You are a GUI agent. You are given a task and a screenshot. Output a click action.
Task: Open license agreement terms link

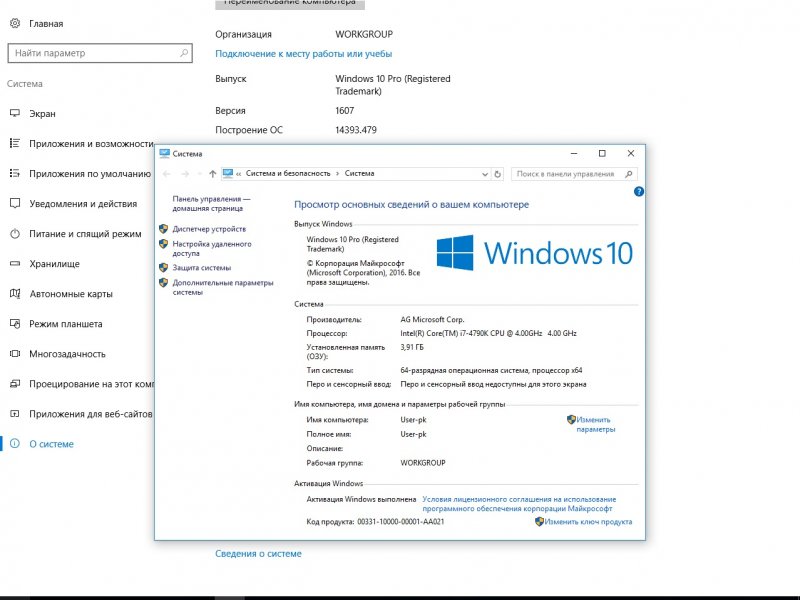click(x=519, y=504)
